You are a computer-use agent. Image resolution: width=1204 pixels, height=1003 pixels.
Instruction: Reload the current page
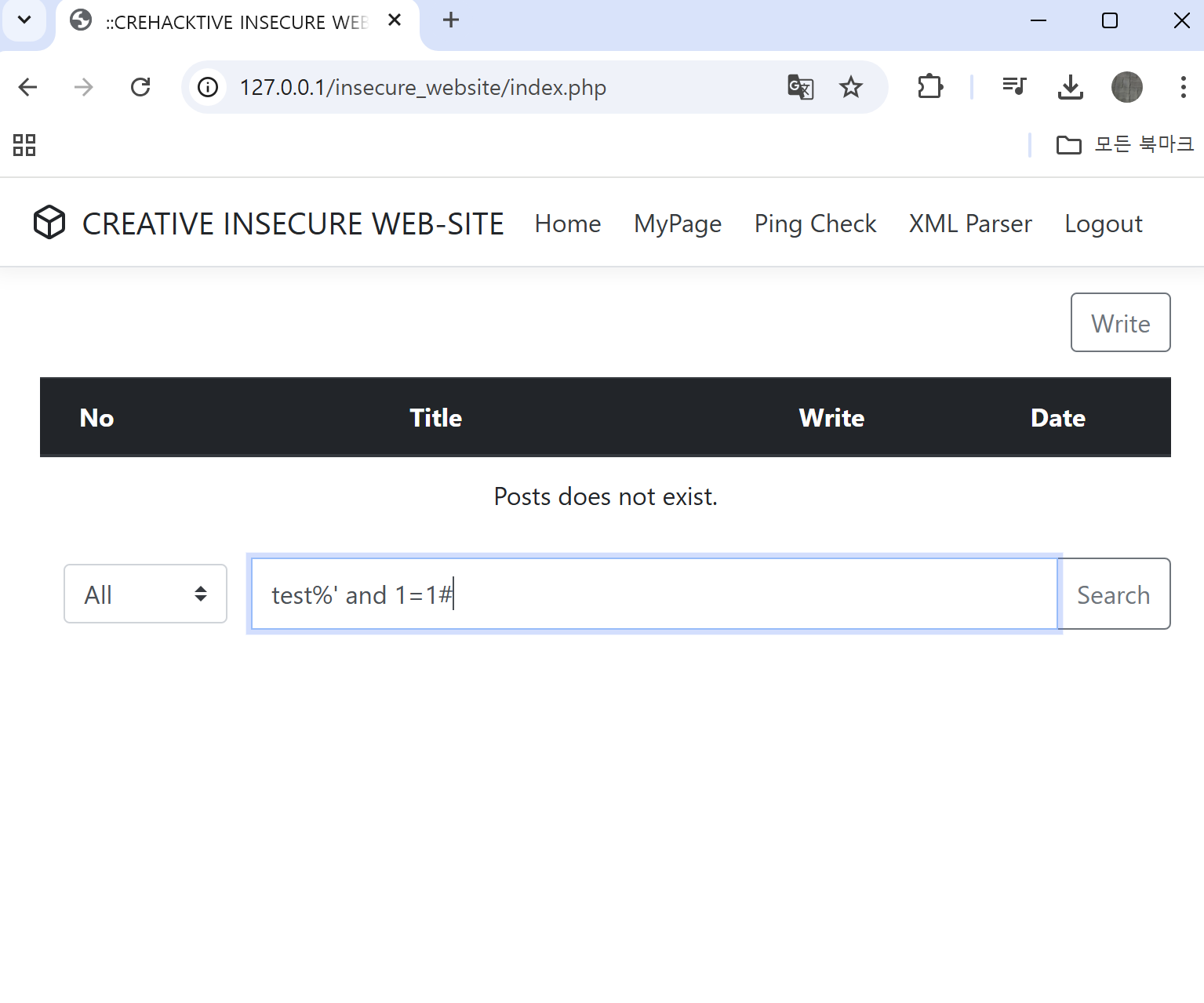pyautogui.click(x=140, y=87)
